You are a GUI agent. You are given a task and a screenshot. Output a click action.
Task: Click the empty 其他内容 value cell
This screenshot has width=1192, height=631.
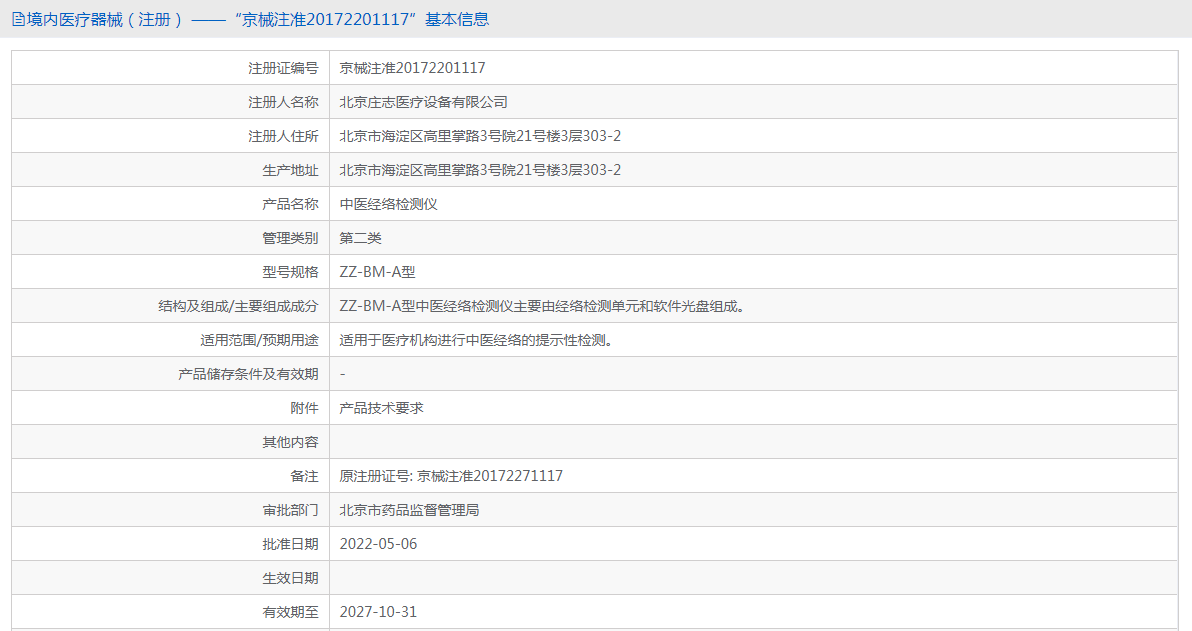[x=750, y=442]
